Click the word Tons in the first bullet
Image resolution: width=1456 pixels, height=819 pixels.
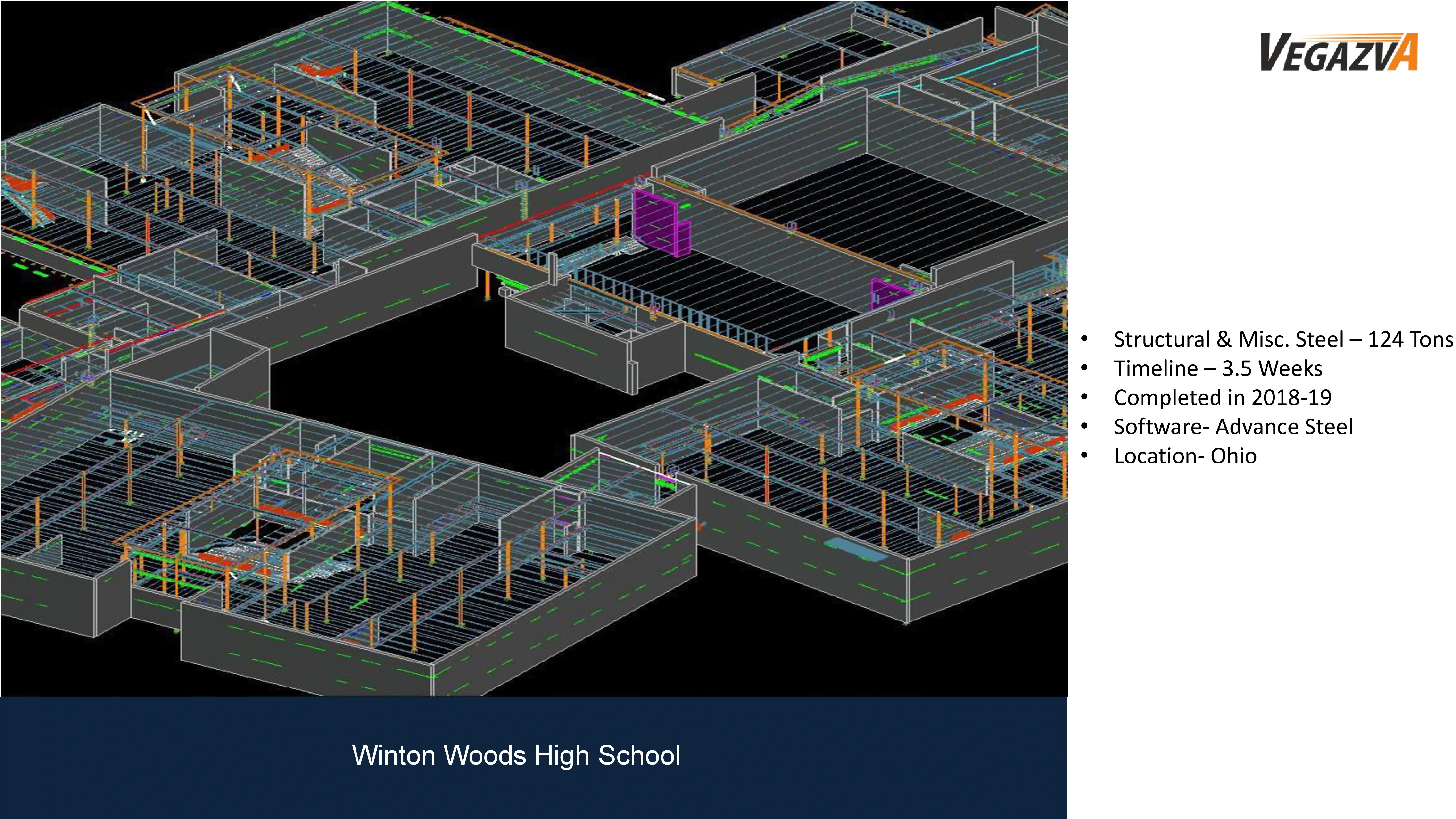[1432, 339]
